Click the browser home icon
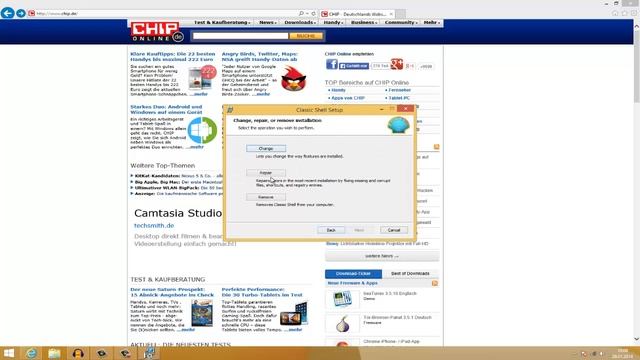 click(615, 13)
